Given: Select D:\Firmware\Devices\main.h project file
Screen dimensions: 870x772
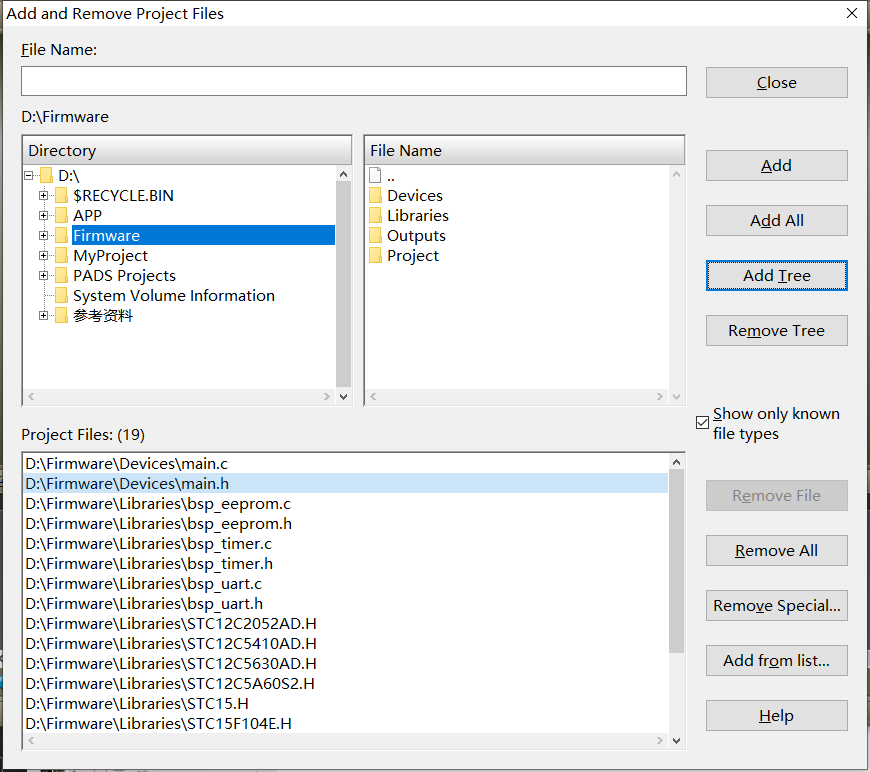Looking at the screenshot, I should click(x=346, y=483).
